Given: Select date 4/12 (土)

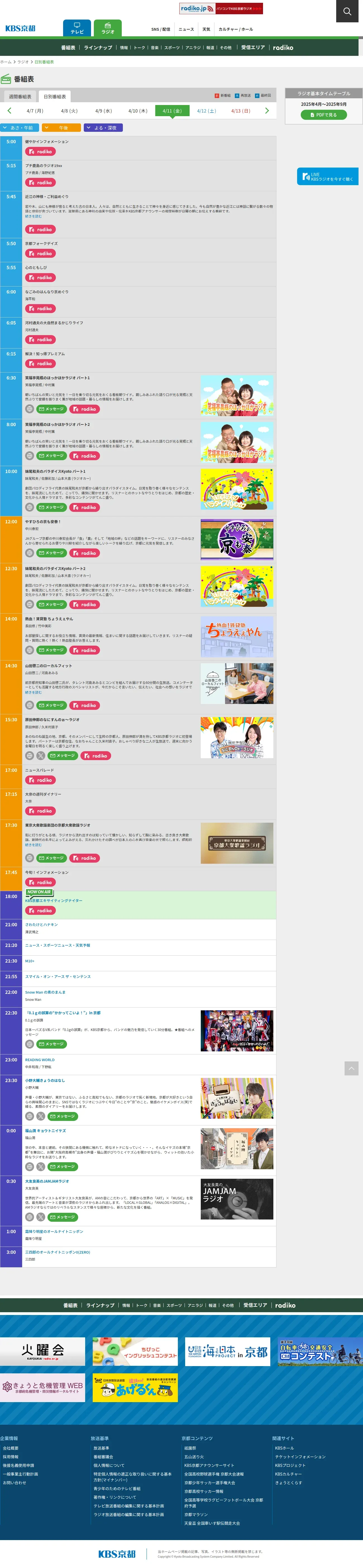Looking at the screenshot, I should [206, 111].
